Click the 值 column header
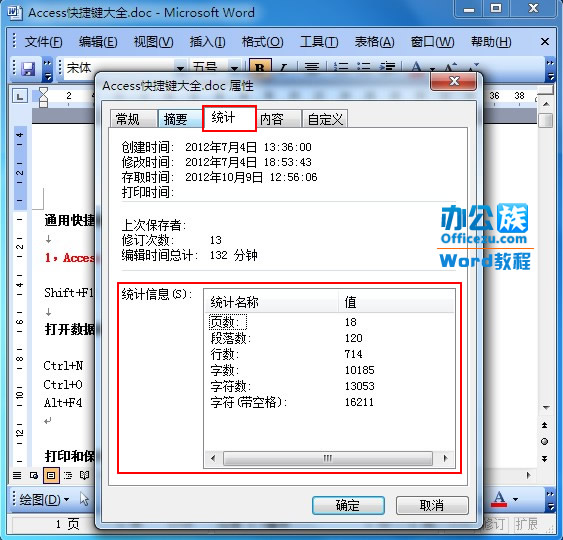This screenshot has height=540, width=563. [x=396, y=302]
